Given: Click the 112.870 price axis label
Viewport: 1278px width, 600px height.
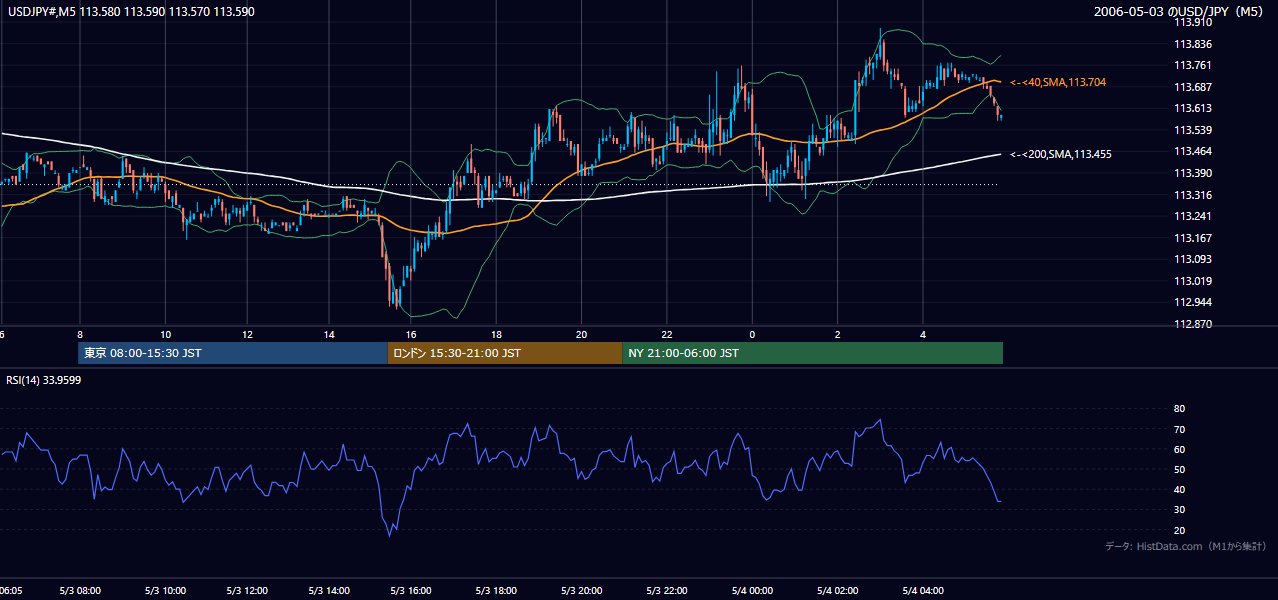Looking at the screenshot, I should 1193,324.
